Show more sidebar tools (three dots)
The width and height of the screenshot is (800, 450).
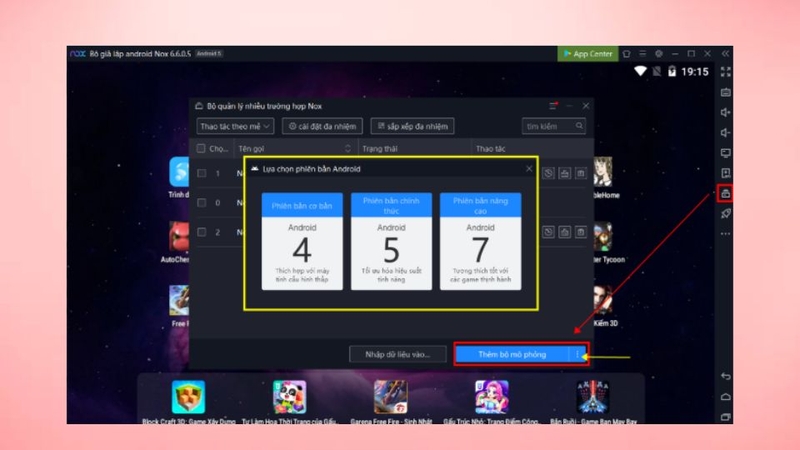[726, 234]
